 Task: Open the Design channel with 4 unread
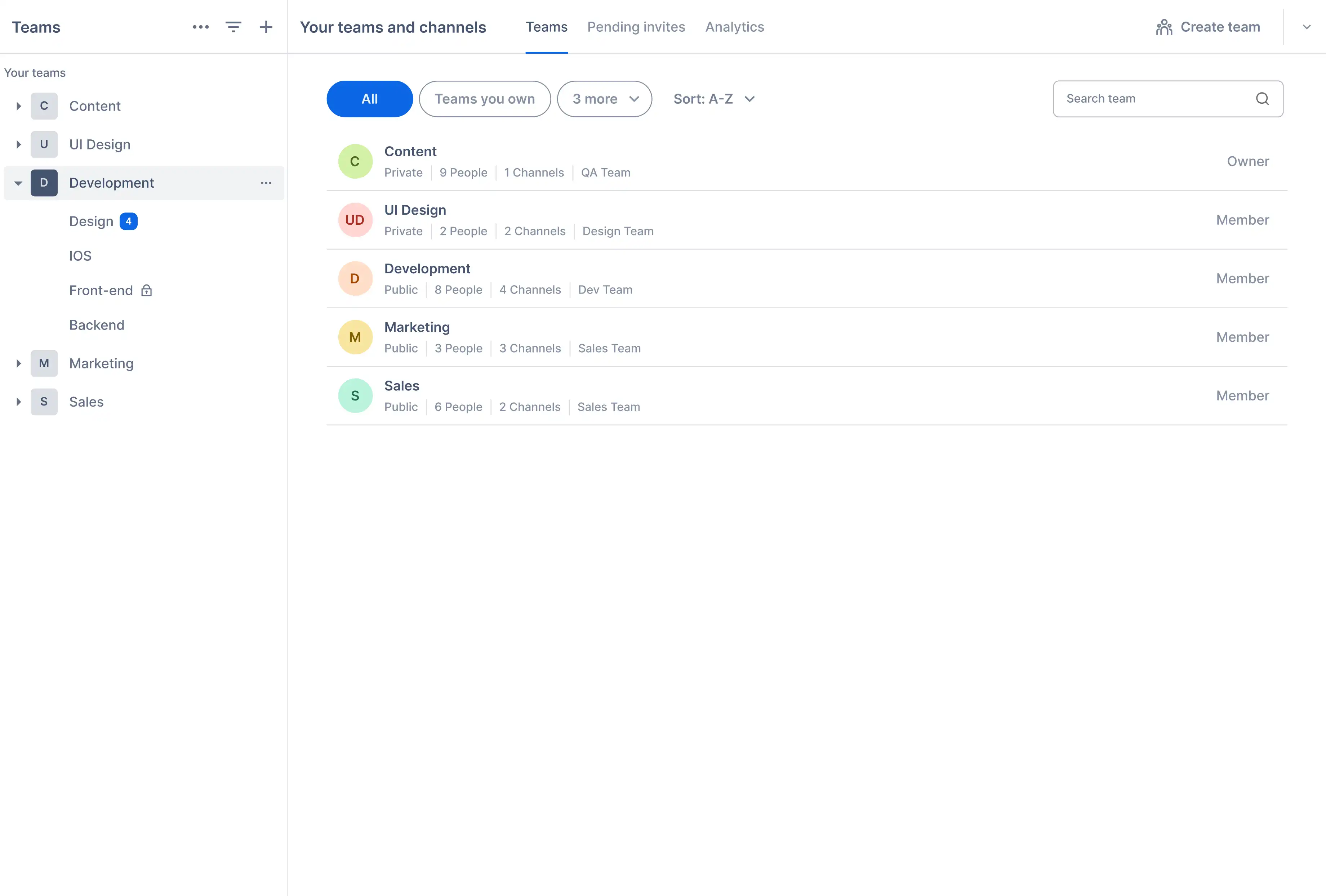click(x=91, y=221)
